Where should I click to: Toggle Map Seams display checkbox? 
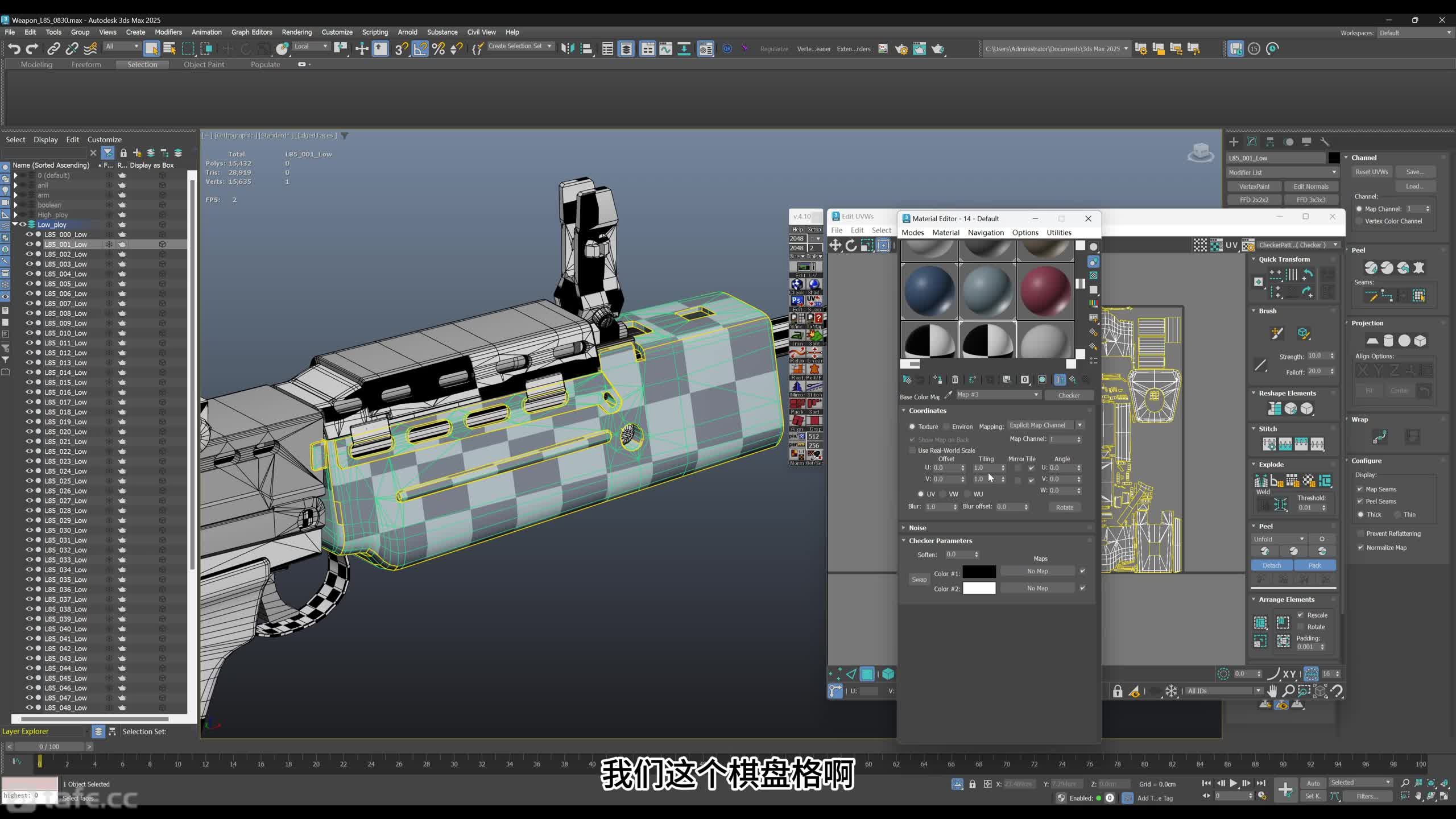pyautogui.click(x=1360, y=489)
